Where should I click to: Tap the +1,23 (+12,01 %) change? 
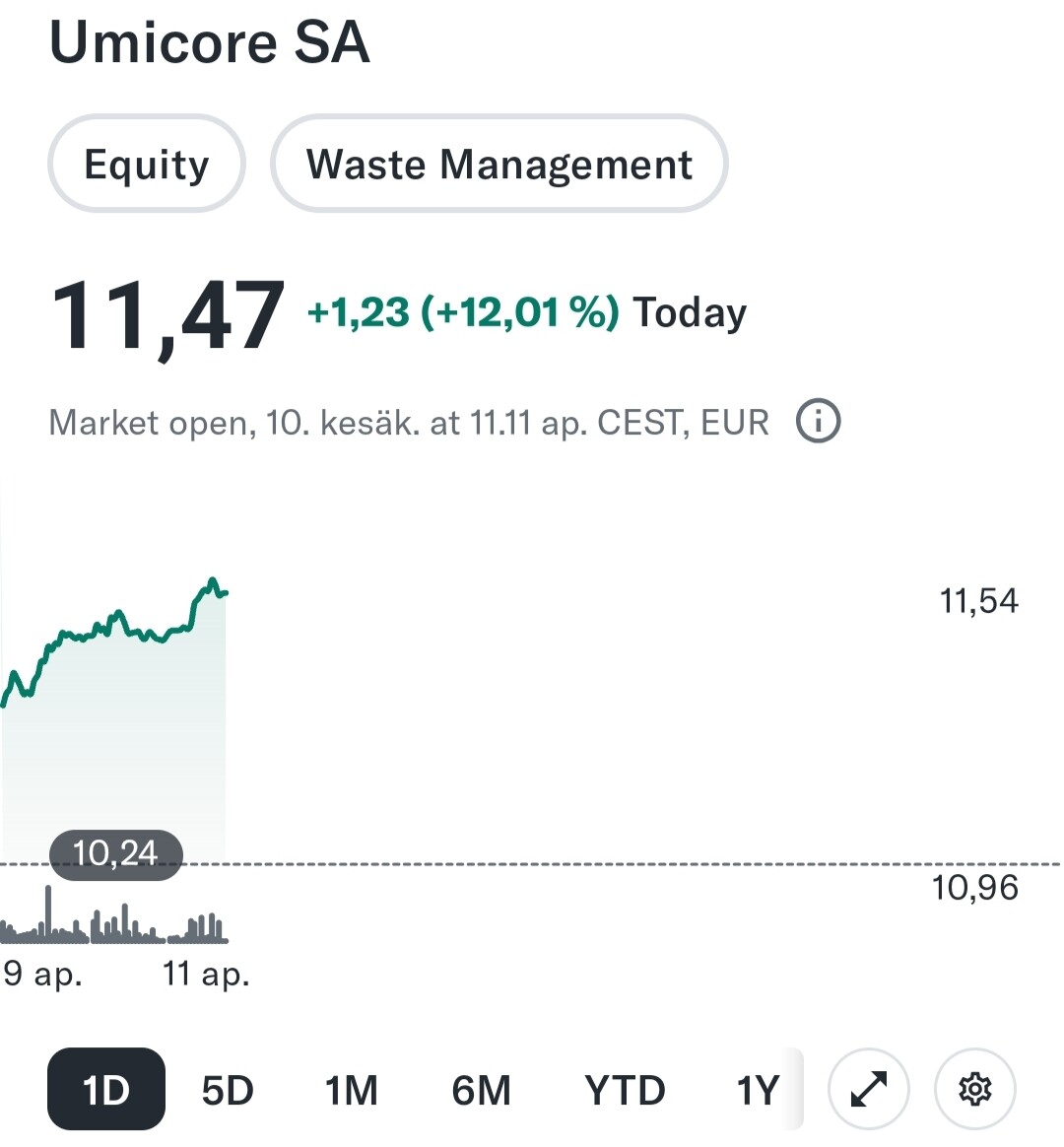(463, 313)
